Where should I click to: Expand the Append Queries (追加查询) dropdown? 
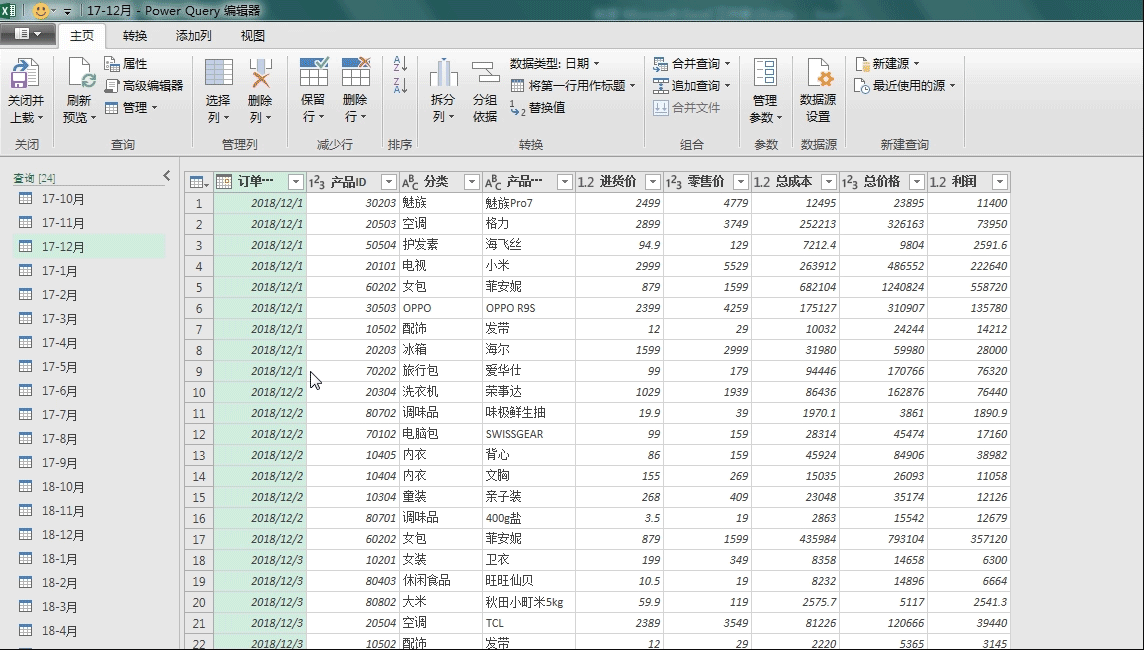click(727, 86)
